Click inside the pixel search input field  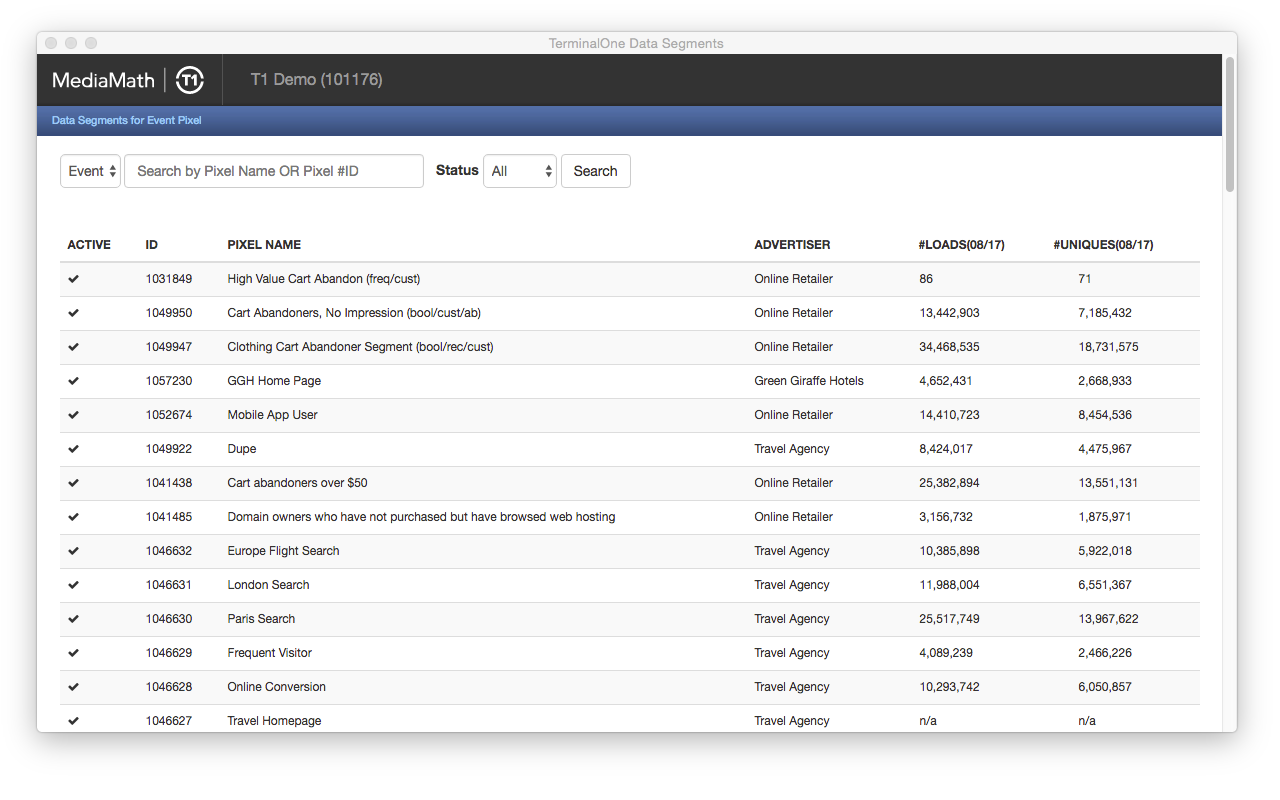tap(273, 170)
